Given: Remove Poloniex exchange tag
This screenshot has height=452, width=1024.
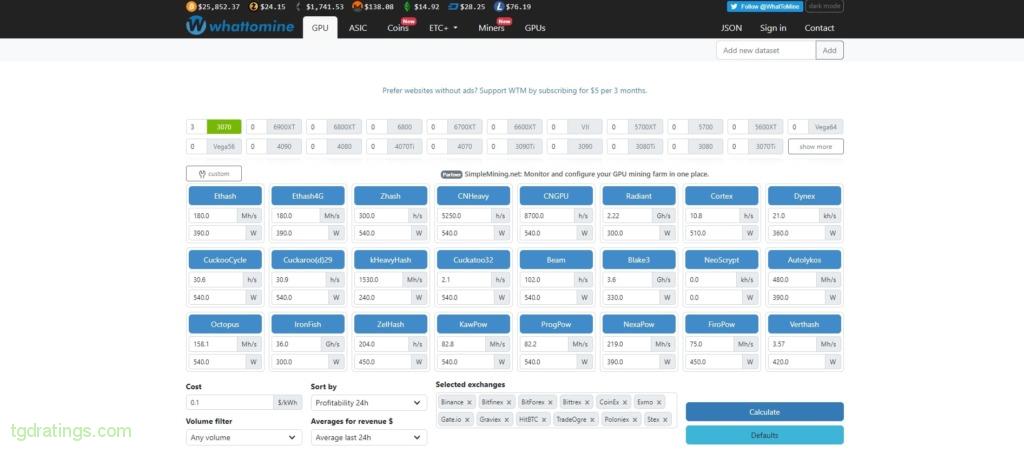Looking at the screenshot, I should [x=635, y=419].
